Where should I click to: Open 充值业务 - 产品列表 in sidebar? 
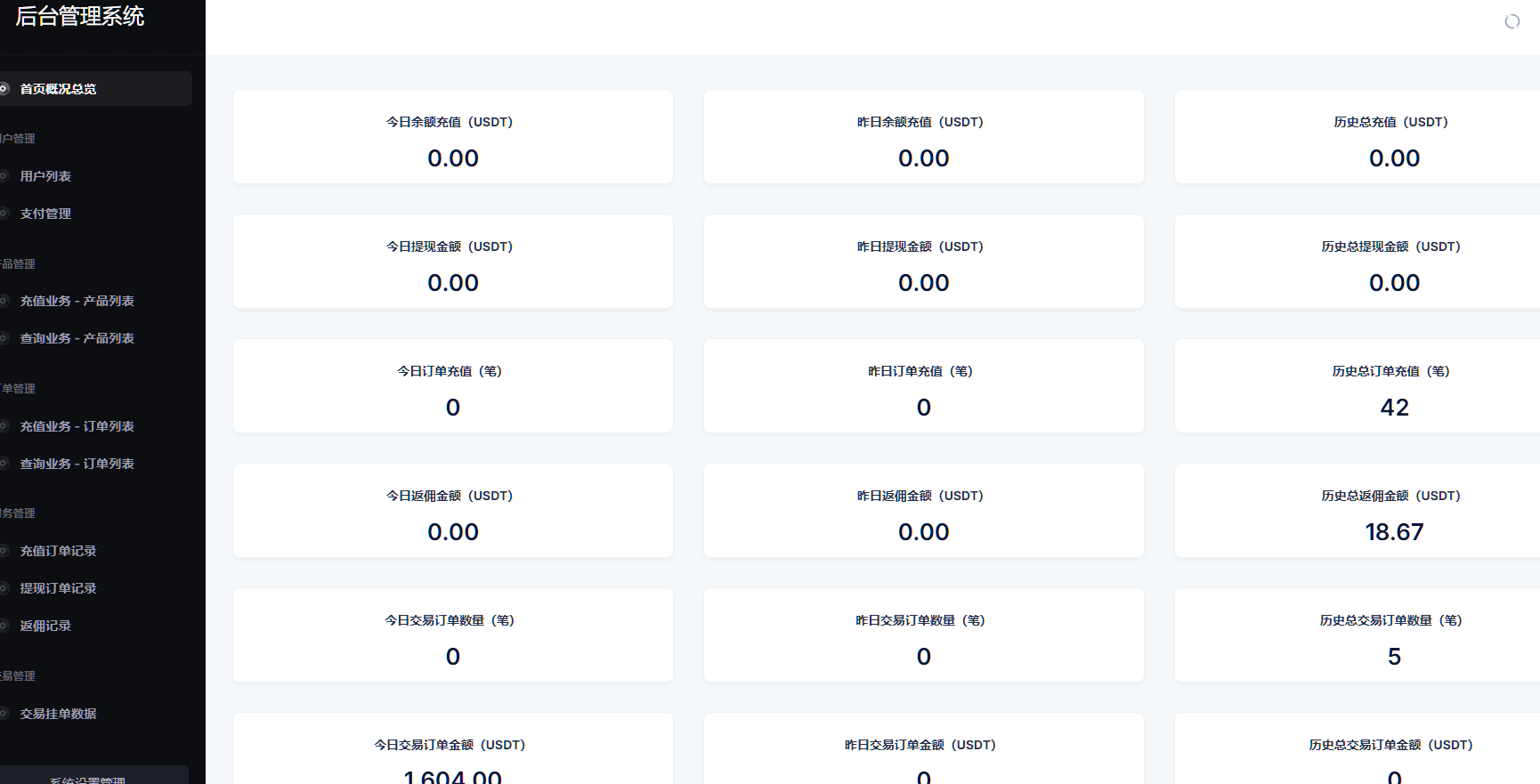77,301
